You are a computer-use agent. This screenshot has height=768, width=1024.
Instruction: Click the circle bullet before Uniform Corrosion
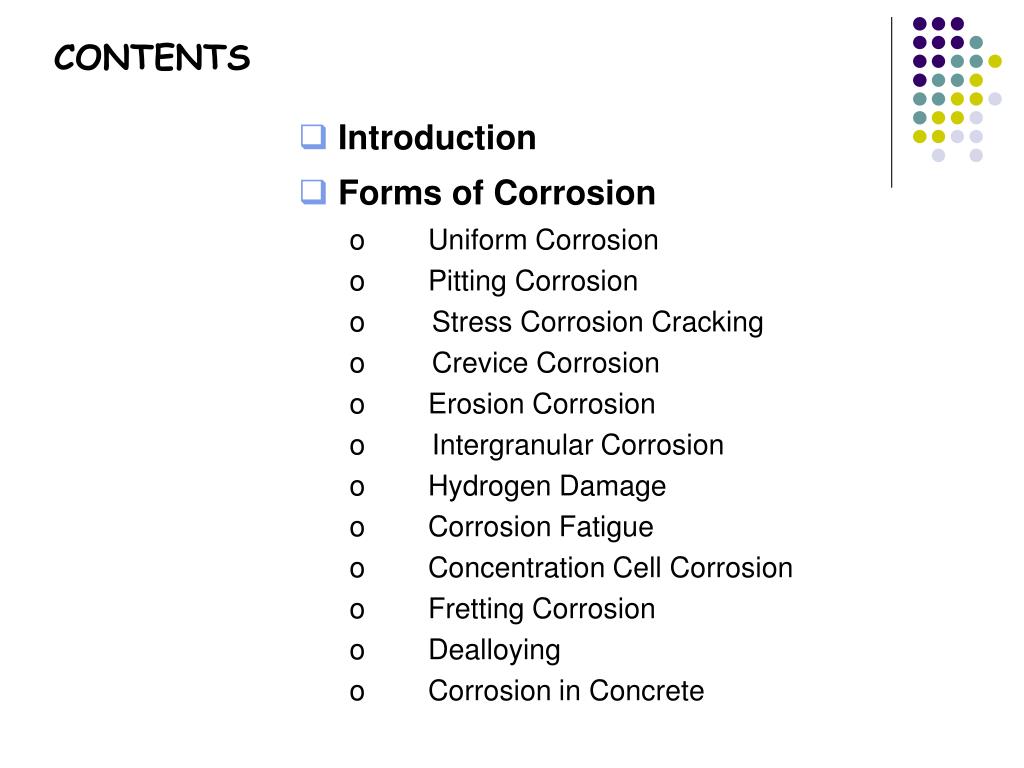tap(357, 242)
